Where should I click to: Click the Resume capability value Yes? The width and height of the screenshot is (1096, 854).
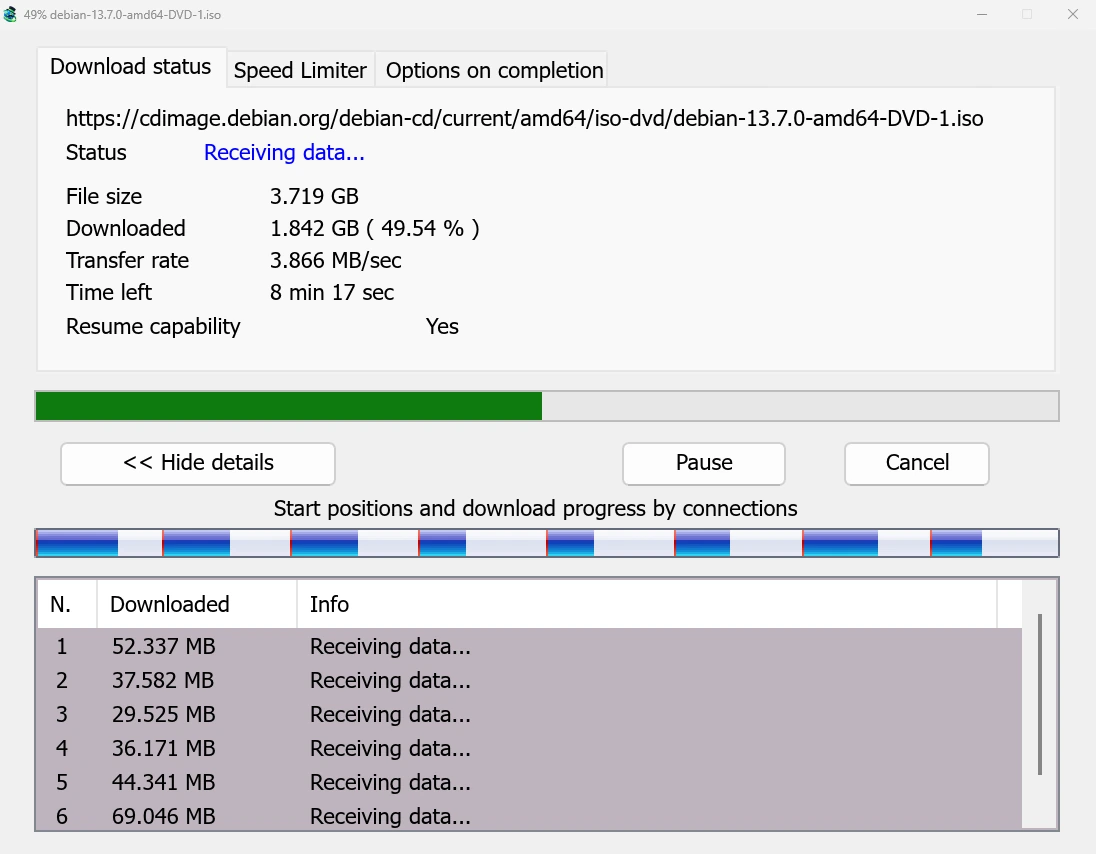(x=442, y=326)
